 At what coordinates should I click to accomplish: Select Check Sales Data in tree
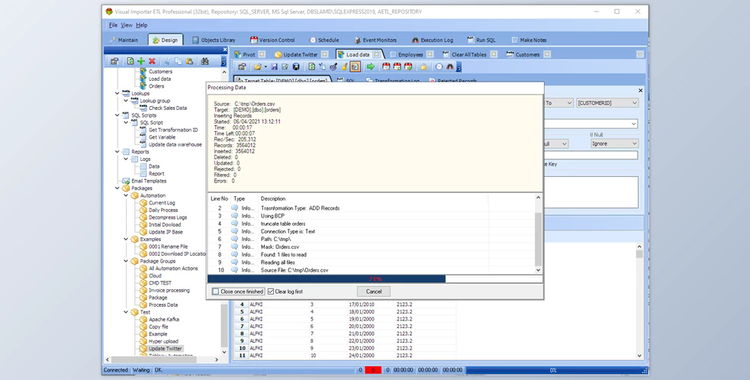click(x=167, y=108)
